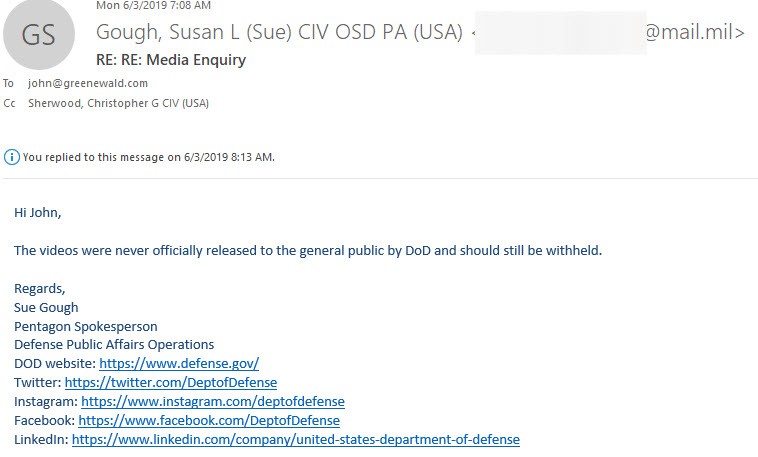The image size is (758, 457).
Task: Click the 'Sue Gough' signature name
Action: pyautogui.click(x=46, y=308)
